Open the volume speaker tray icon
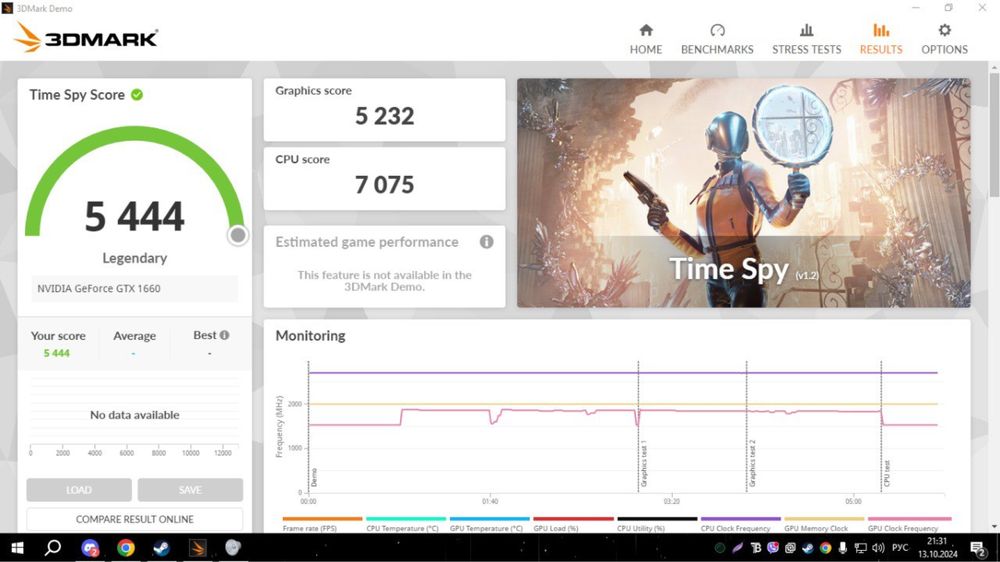The height and width of the screenshot is (562, 1000). (x=878, y=547)
